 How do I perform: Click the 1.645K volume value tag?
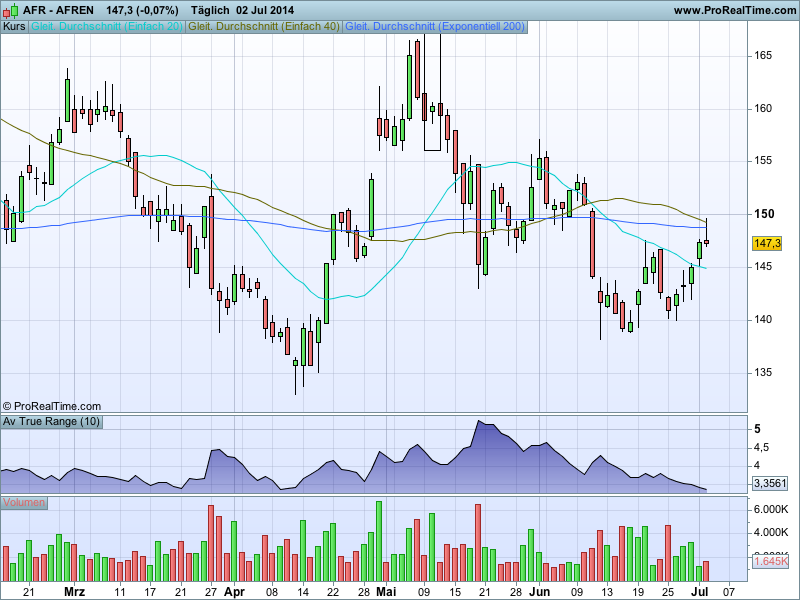770,562
